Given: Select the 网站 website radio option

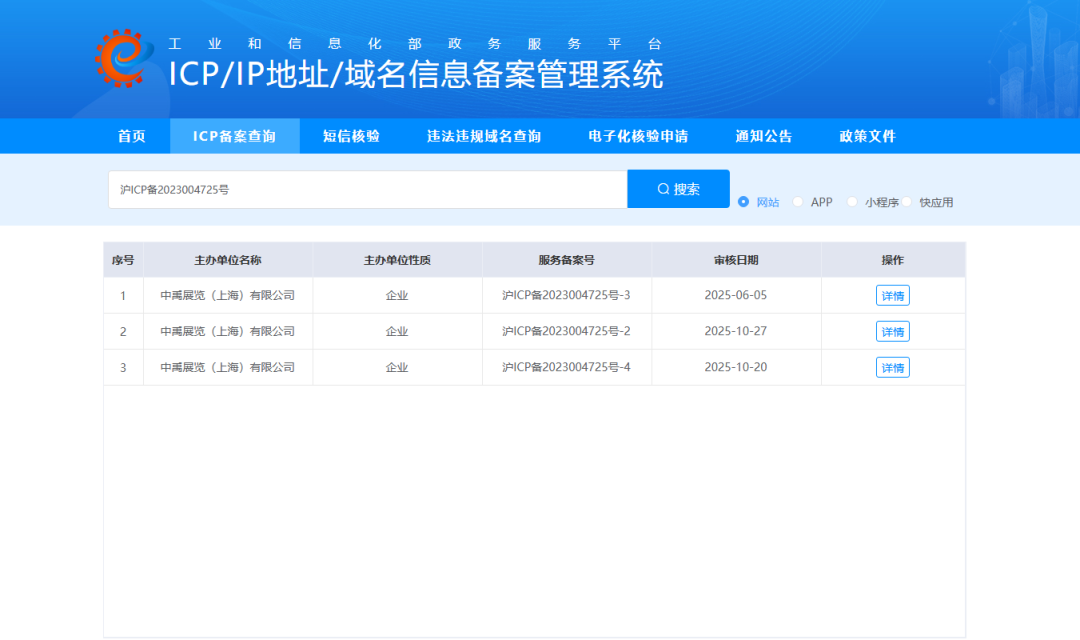Looking at the screenshot, I should (742, 201).
